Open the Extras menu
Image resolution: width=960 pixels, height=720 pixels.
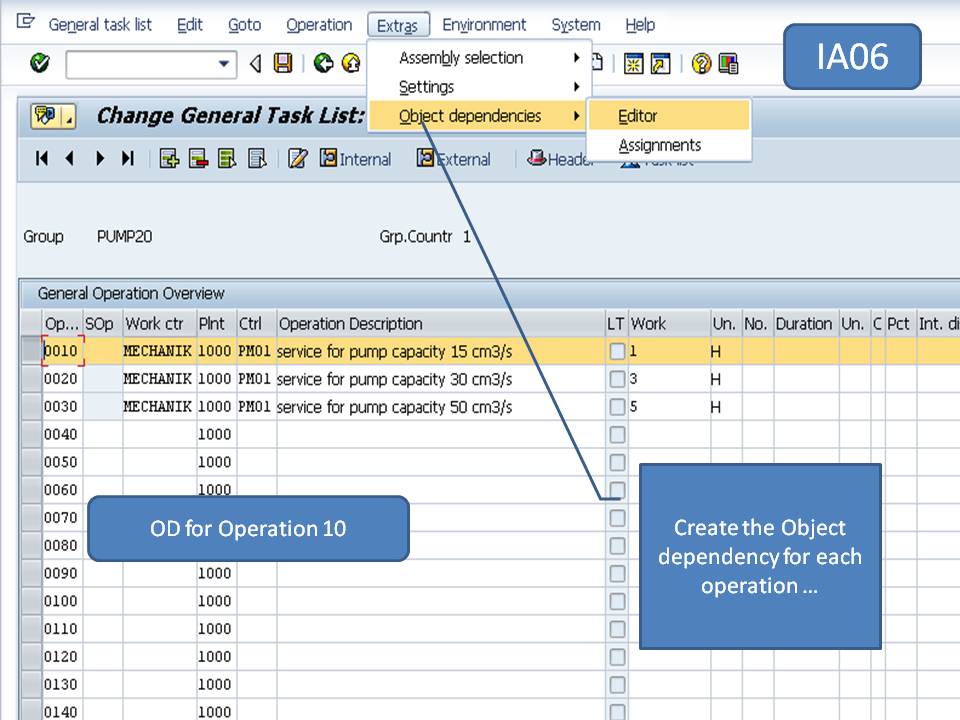398,25
